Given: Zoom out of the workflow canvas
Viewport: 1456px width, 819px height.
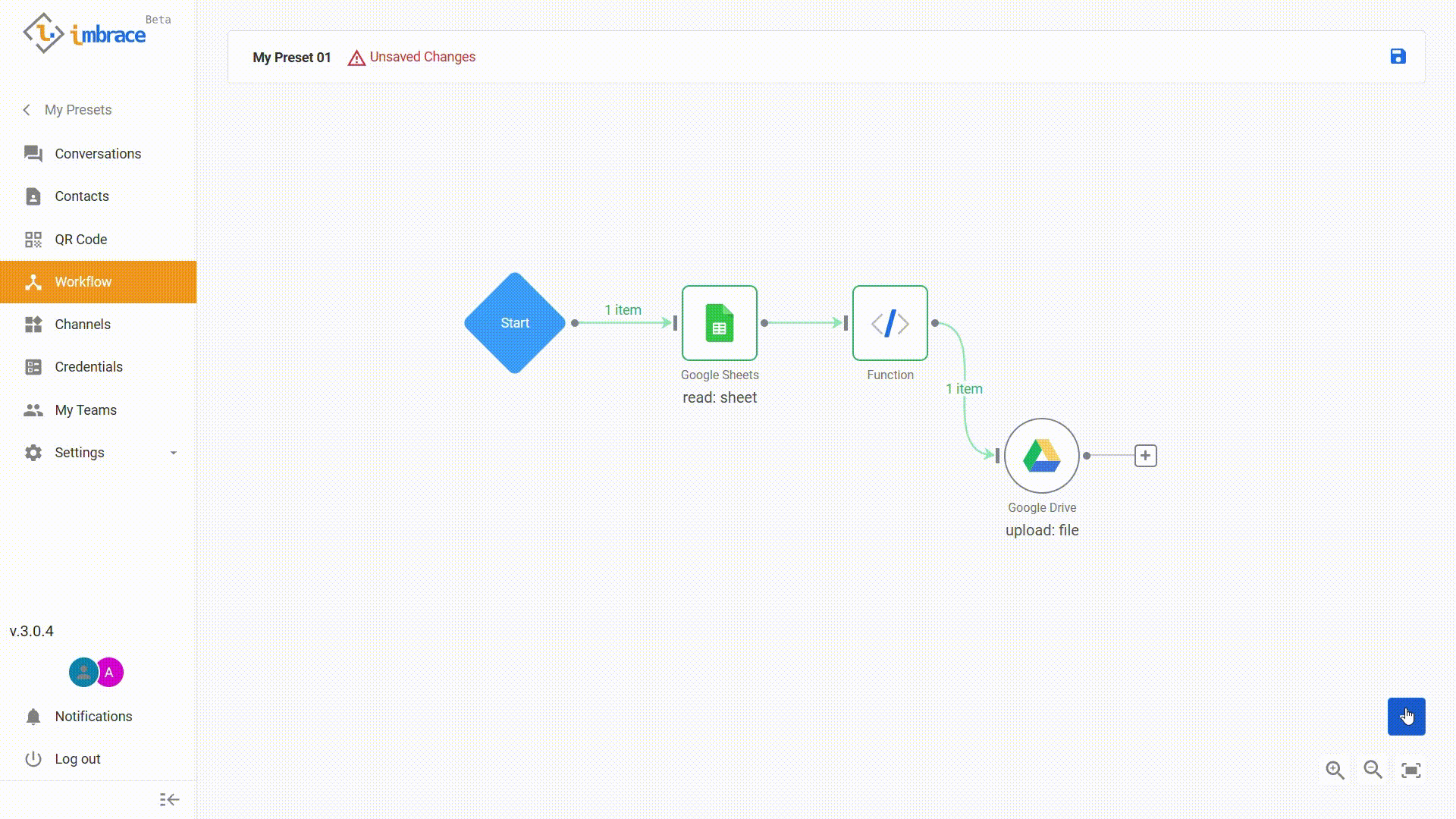Looking at the screenshot, I should 1373,770.
